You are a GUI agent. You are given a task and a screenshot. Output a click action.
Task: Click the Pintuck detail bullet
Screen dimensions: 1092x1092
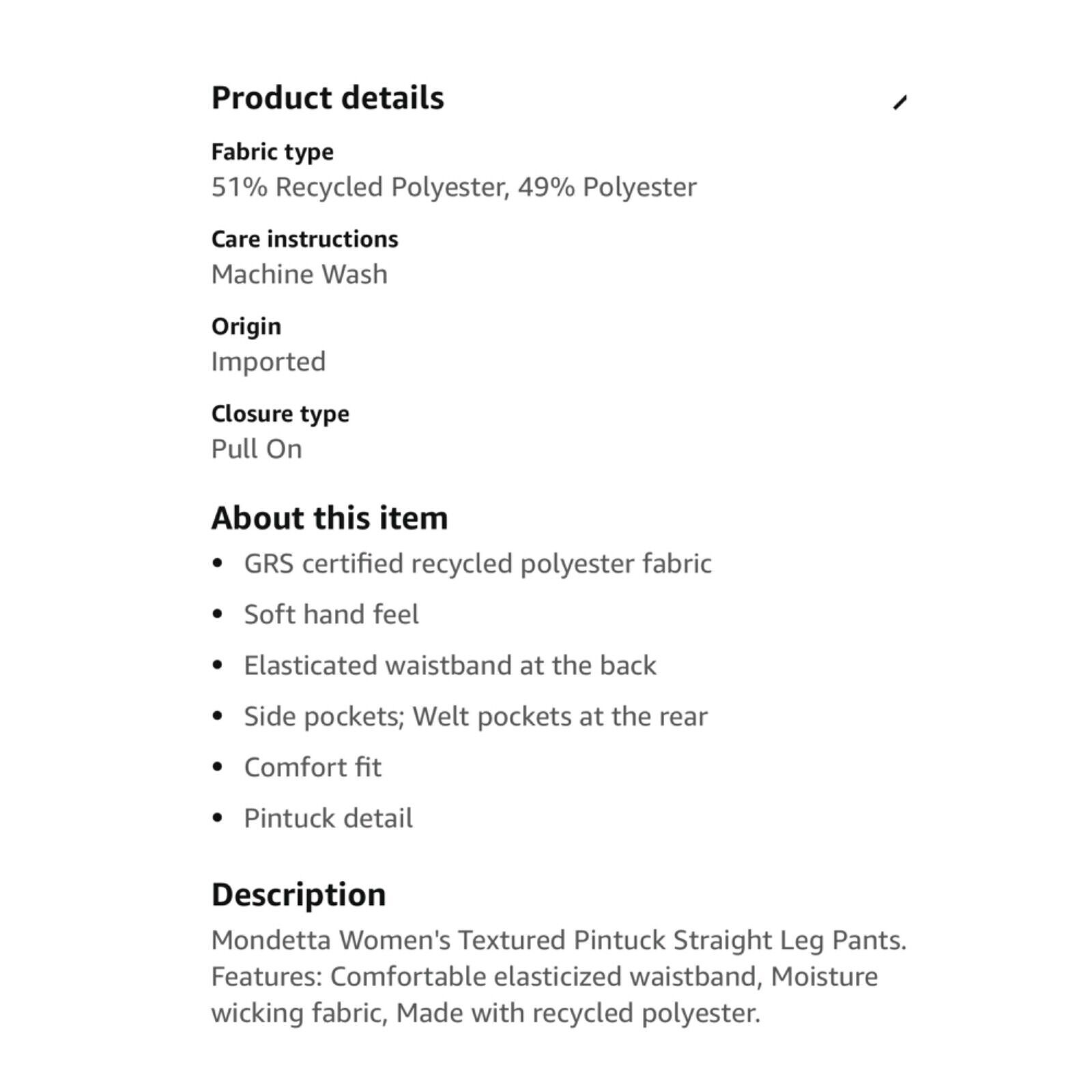[x=328, y=818]
